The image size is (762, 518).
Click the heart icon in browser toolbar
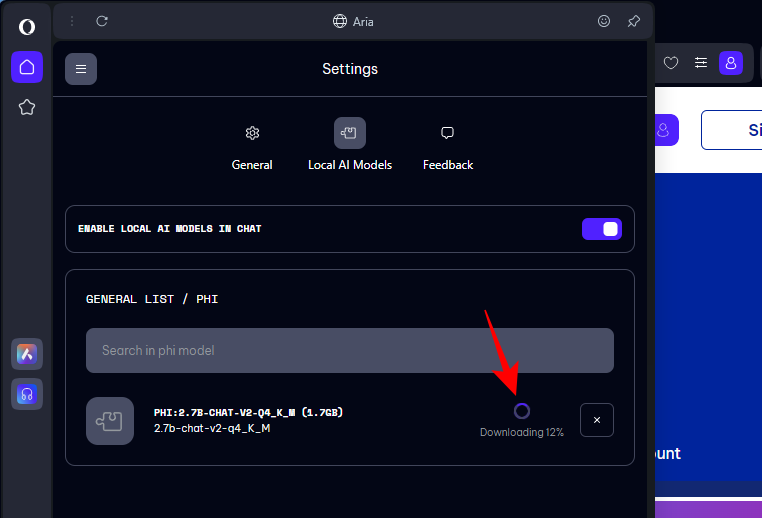click(671, 63)
